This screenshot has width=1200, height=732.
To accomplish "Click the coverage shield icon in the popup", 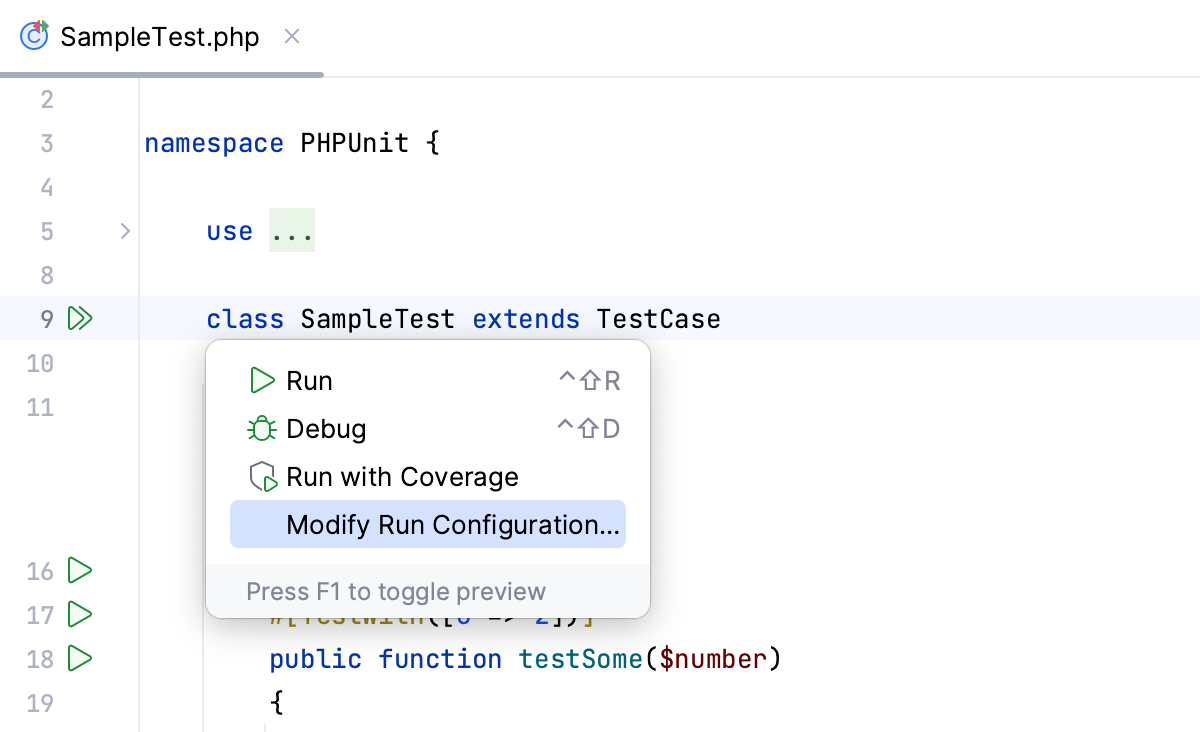I will tap(262, 476).
